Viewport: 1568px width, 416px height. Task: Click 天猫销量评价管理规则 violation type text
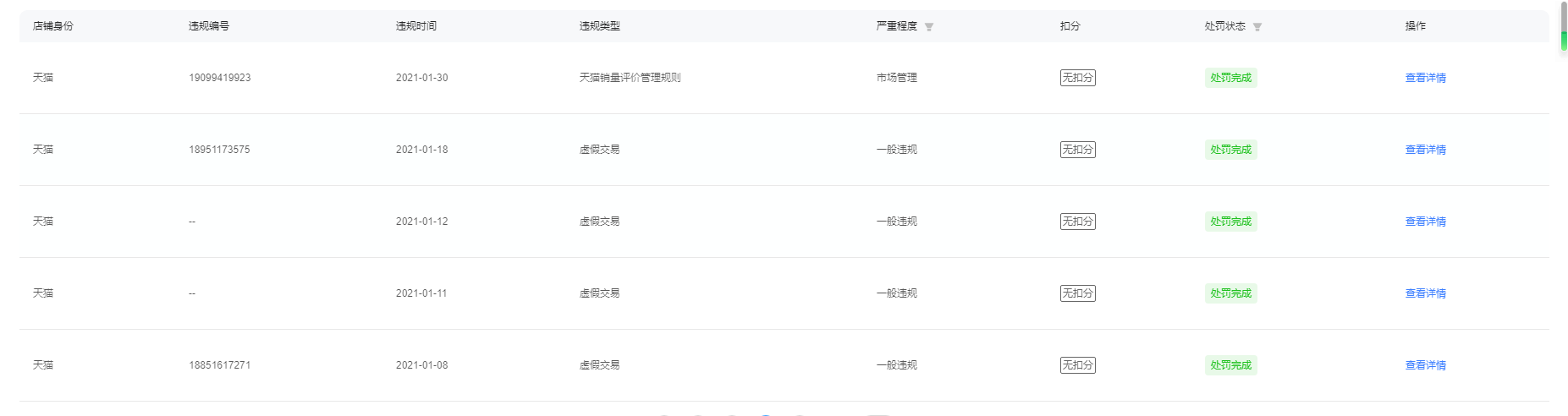tap(630, 78)
